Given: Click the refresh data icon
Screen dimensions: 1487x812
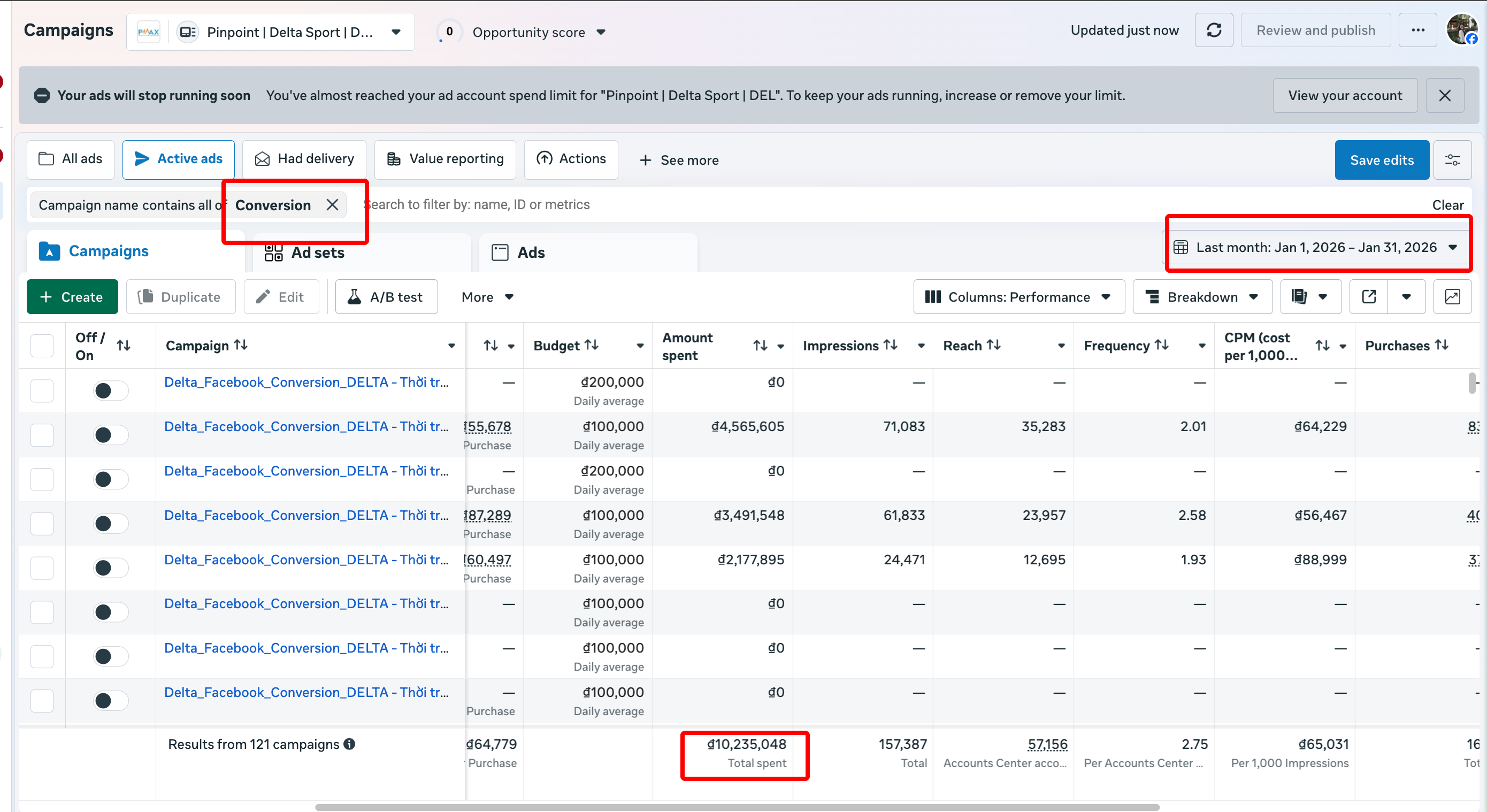Looking at the screenshot, I should [1214, 30].
